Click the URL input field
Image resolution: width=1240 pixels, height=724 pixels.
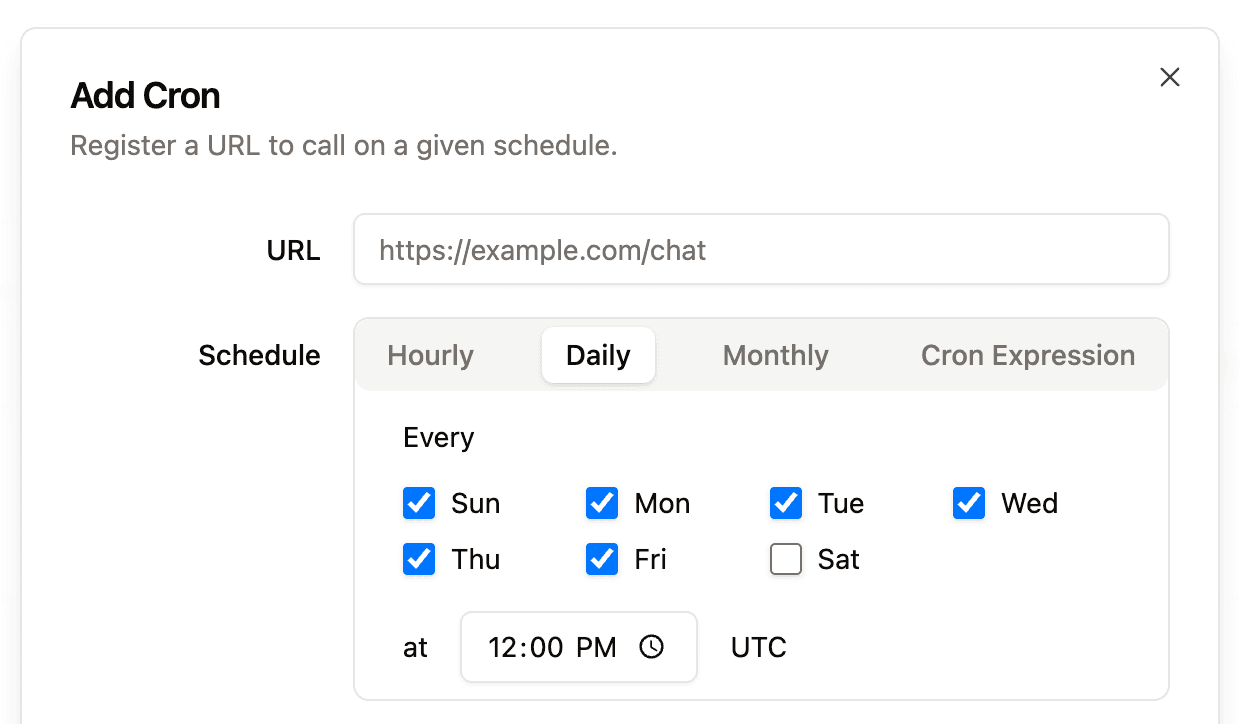[x=760, y=249]
